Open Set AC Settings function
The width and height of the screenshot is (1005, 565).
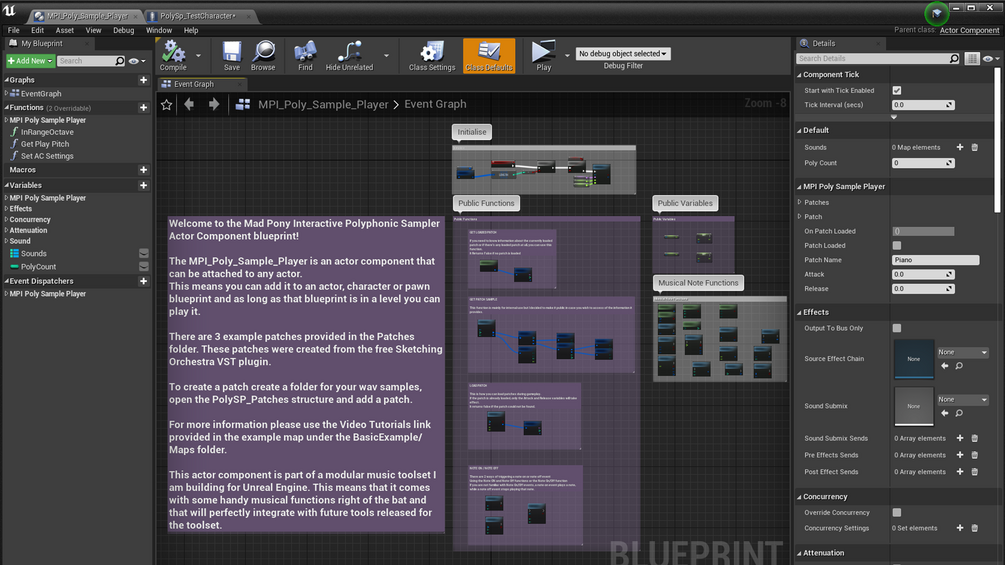click(47, 156)
